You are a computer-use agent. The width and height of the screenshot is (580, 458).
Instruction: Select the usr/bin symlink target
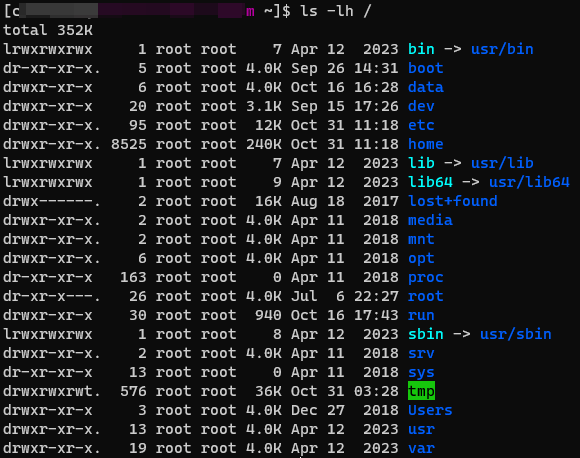click(x=502, y=49)
